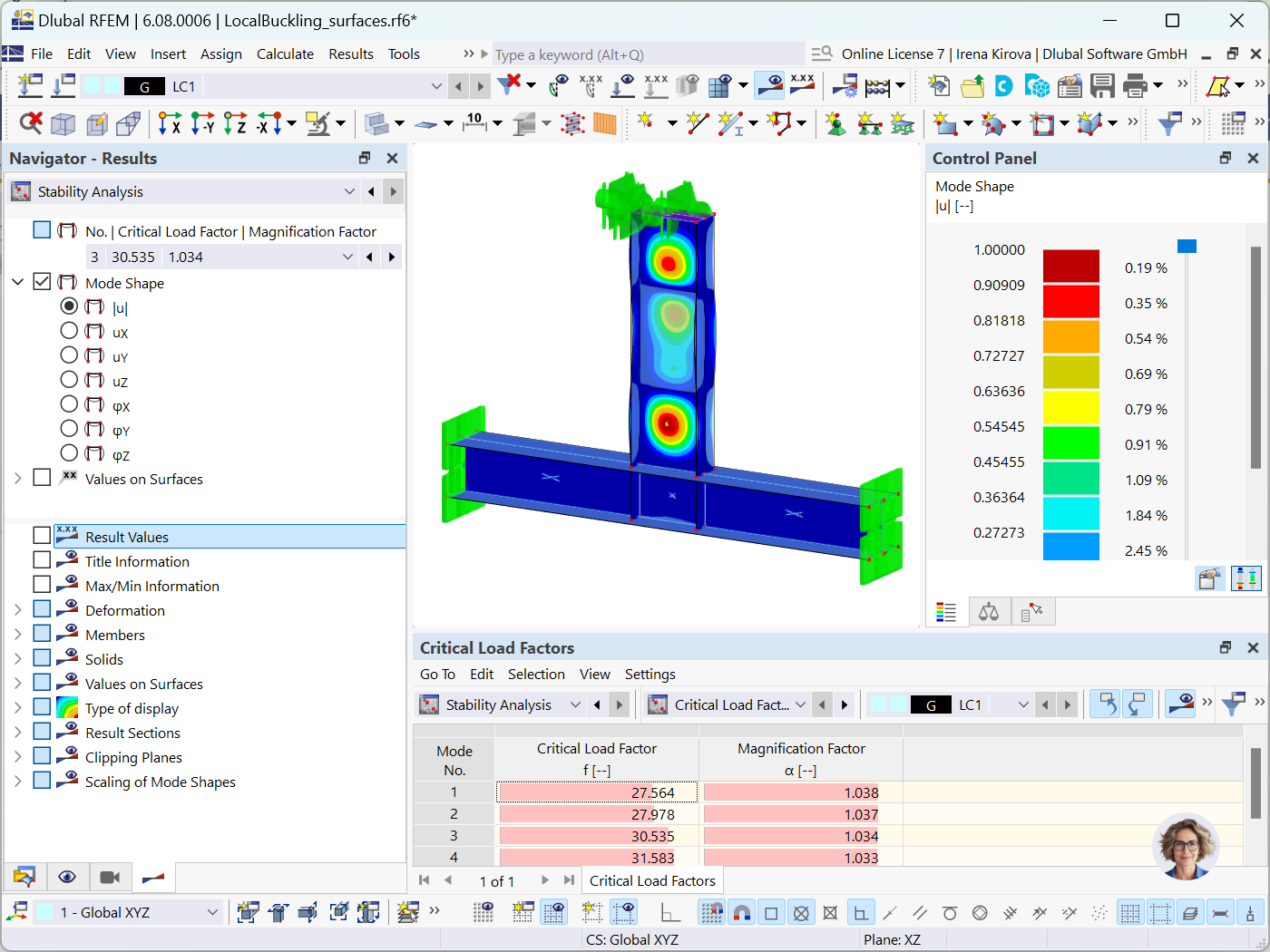Select the view in X direction tool
Viewport: 1270px width, 952px height.
click(170, 122)
